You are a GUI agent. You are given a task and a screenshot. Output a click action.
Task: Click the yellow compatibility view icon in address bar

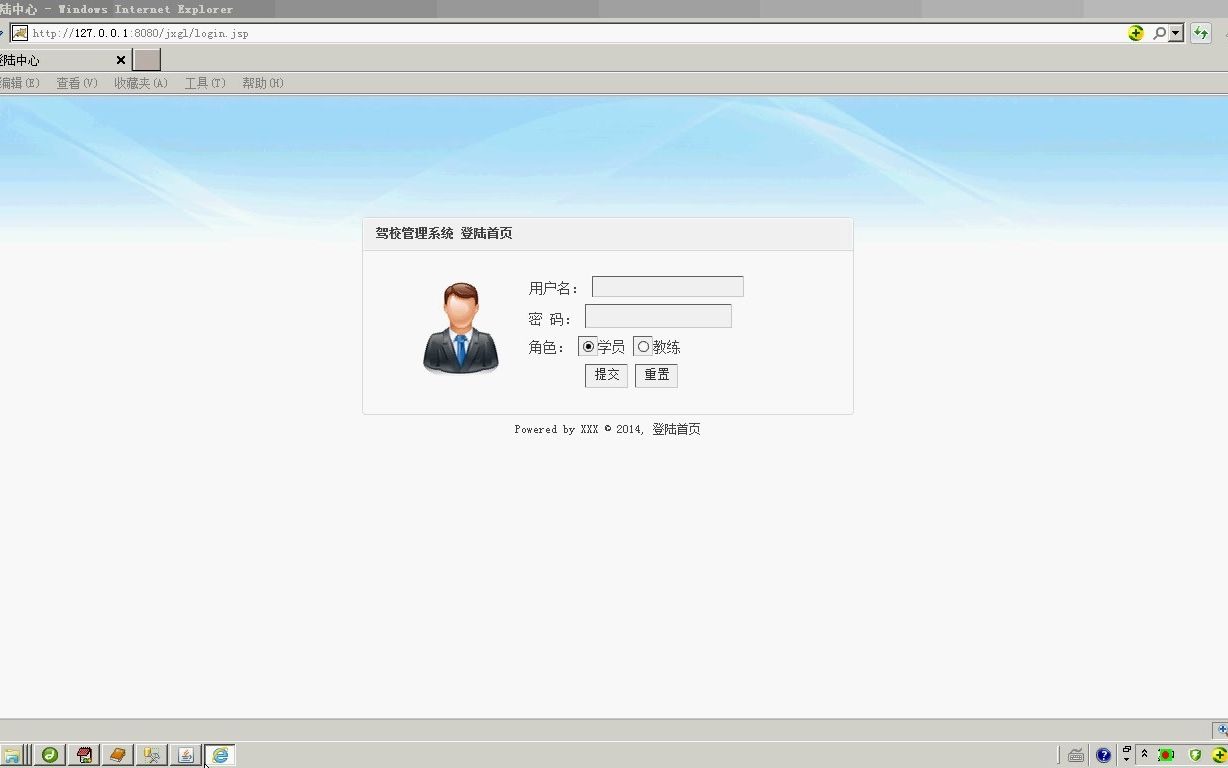1136,32
